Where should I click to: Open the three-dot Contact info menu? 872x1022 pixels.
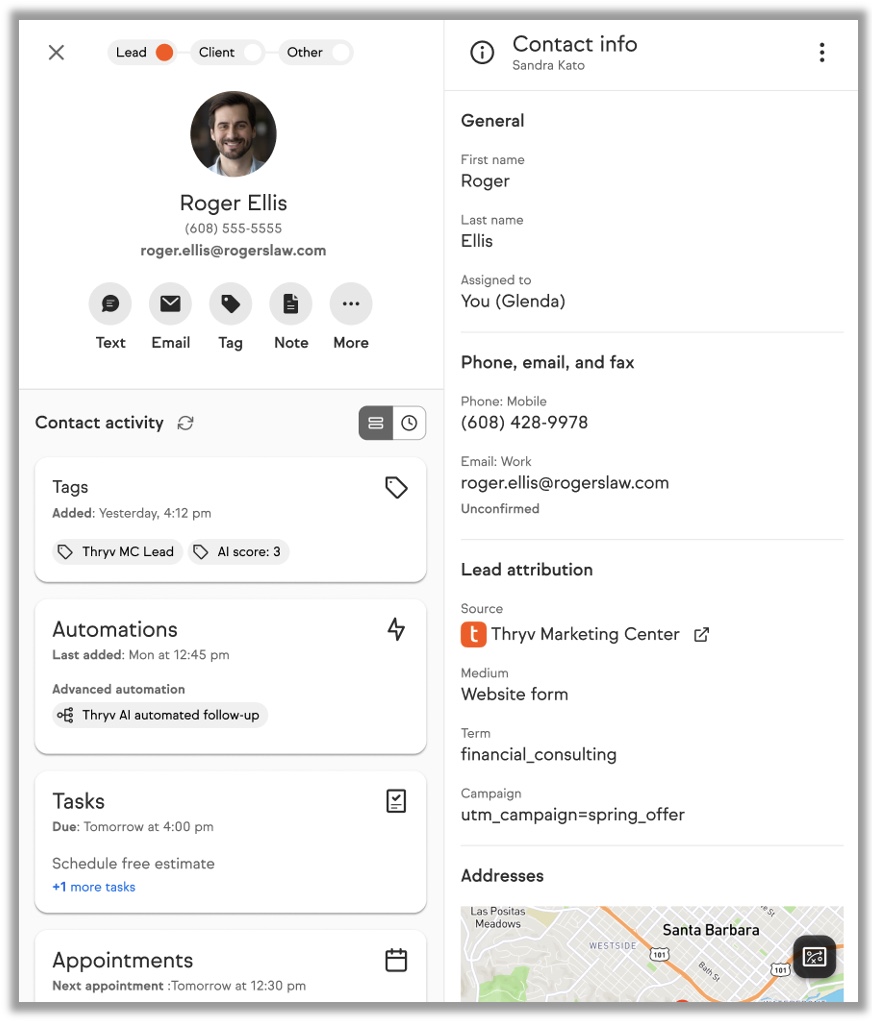(x=821, y=53)
